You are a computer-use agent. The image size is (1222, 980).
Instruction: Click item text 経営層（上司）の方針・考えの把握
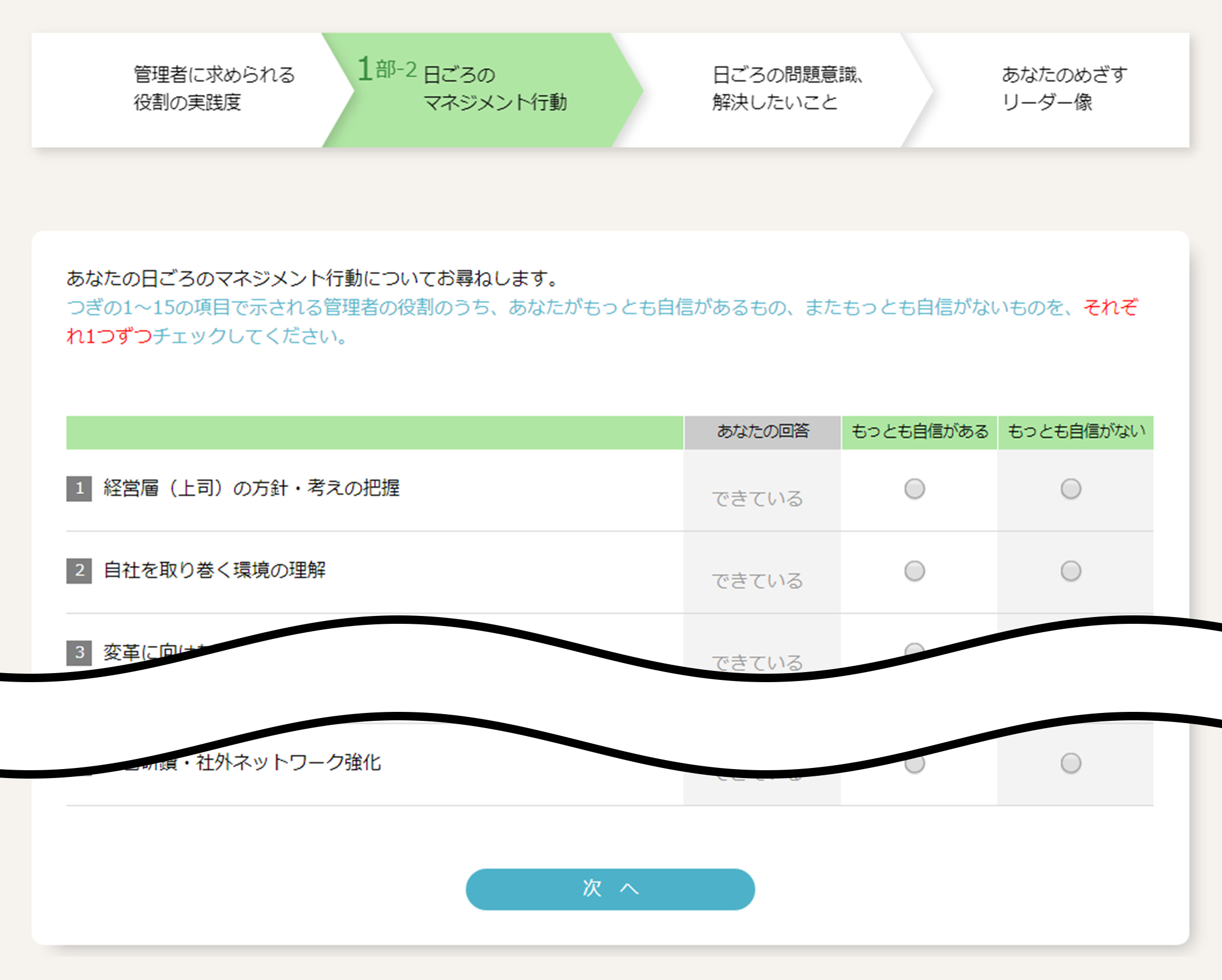[x=252, y=488]
